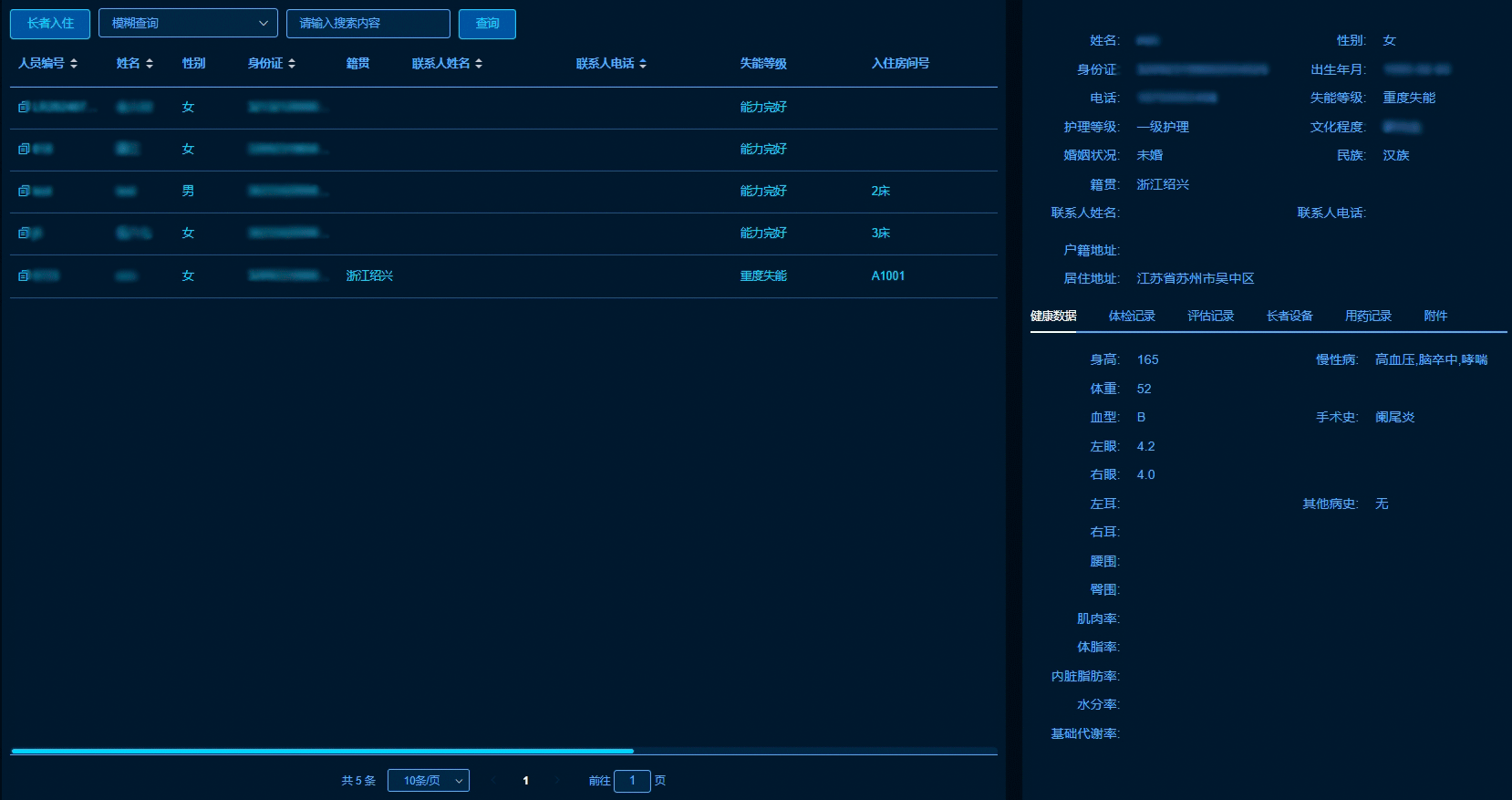This screenshot has height=800, width=1512.
Task: Click the right eye value 4.0
Action: click(x=1146, y=474)
